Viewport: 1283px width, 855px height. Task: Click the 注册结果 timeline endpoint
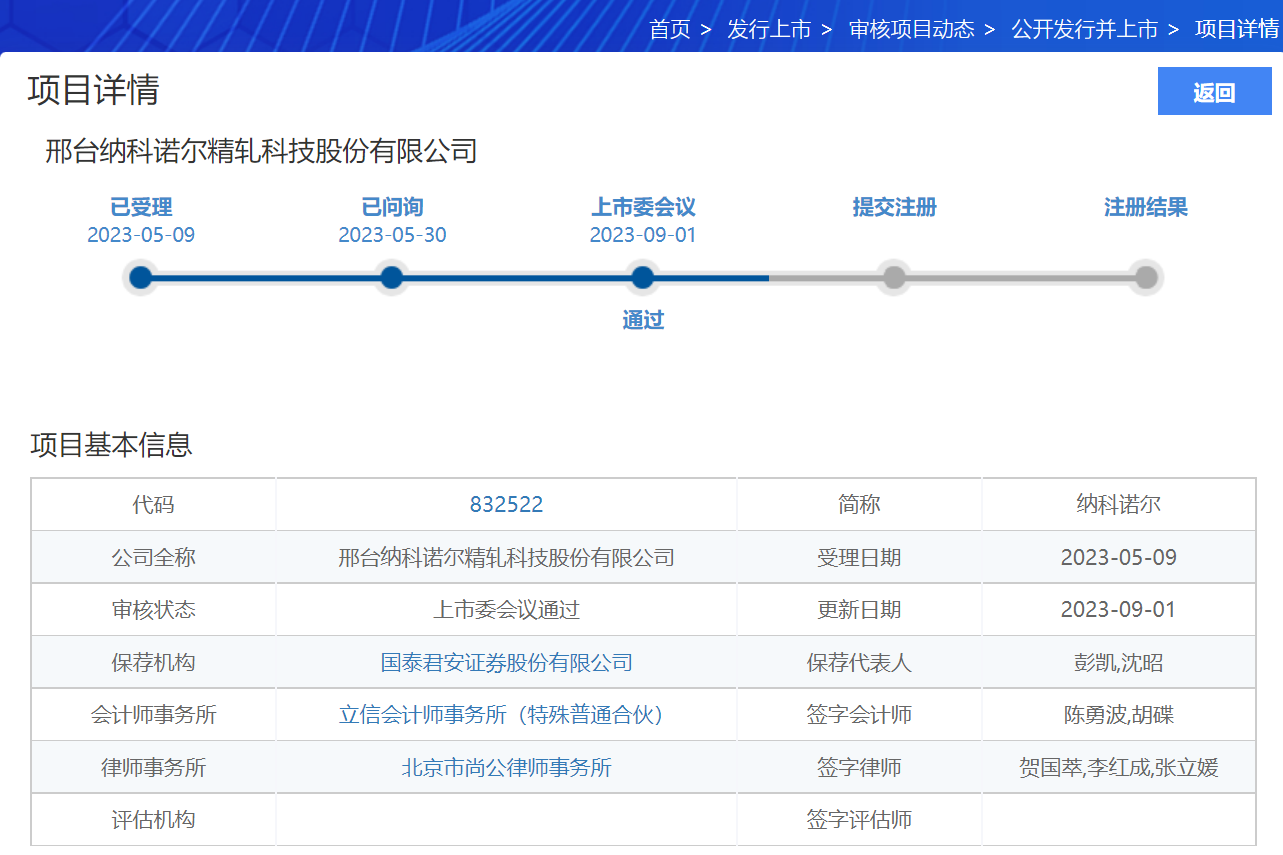tap(1144, 277)
